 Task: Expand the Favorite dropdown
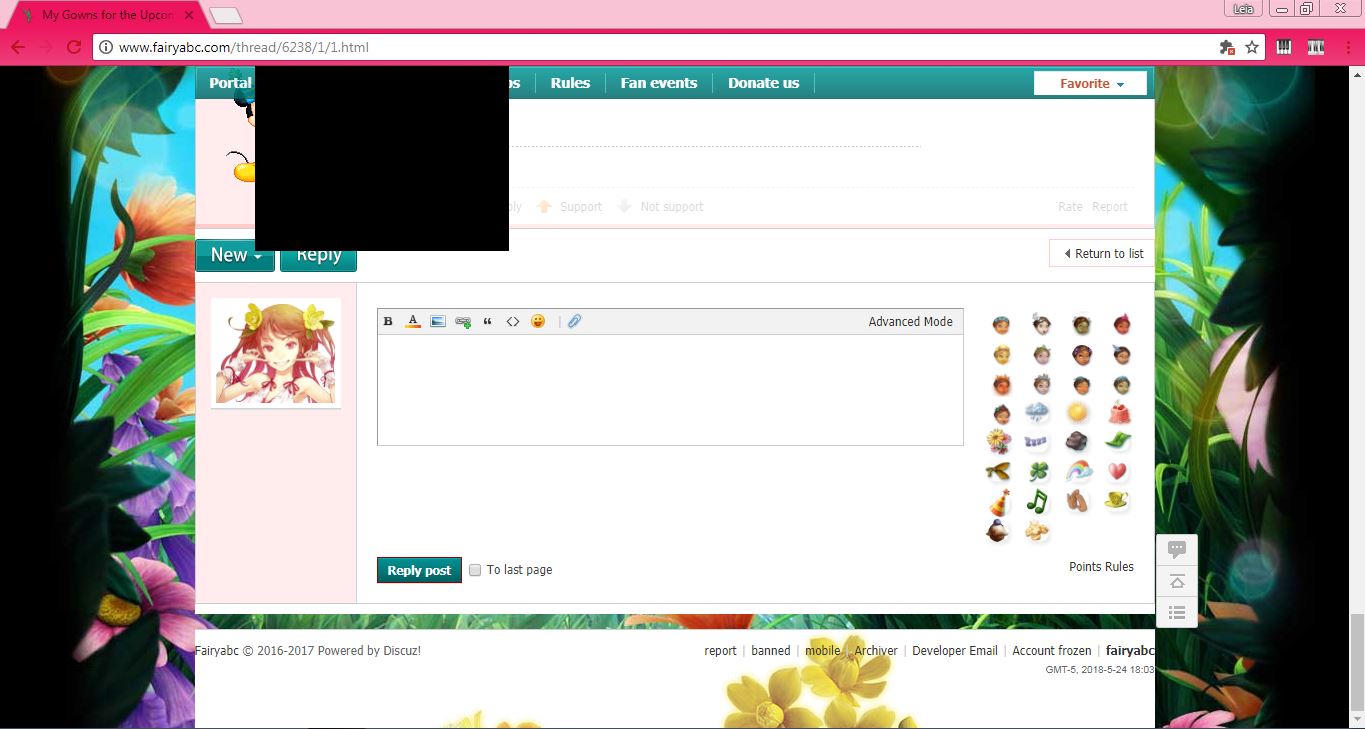pos(1091,84)
